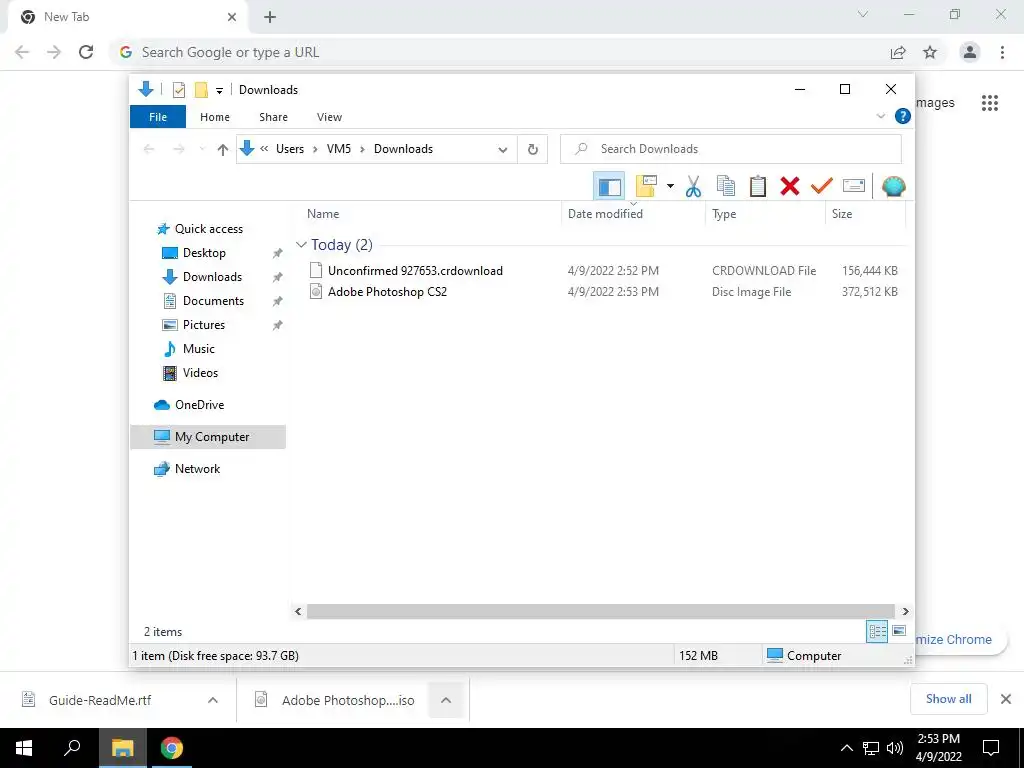
Task: Click the red X Delete icon
Action: tap(790, 187)
